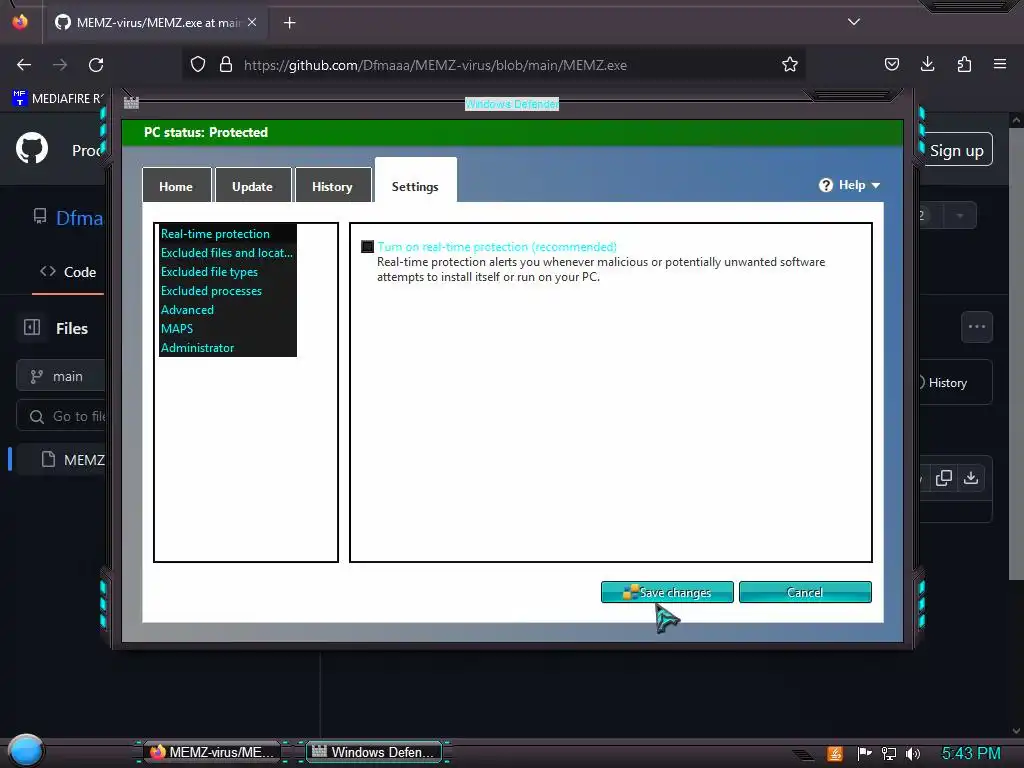This screenshot has height=768, width=1024.
Task: Reload the page in Firefox
Action: [96, 65]
